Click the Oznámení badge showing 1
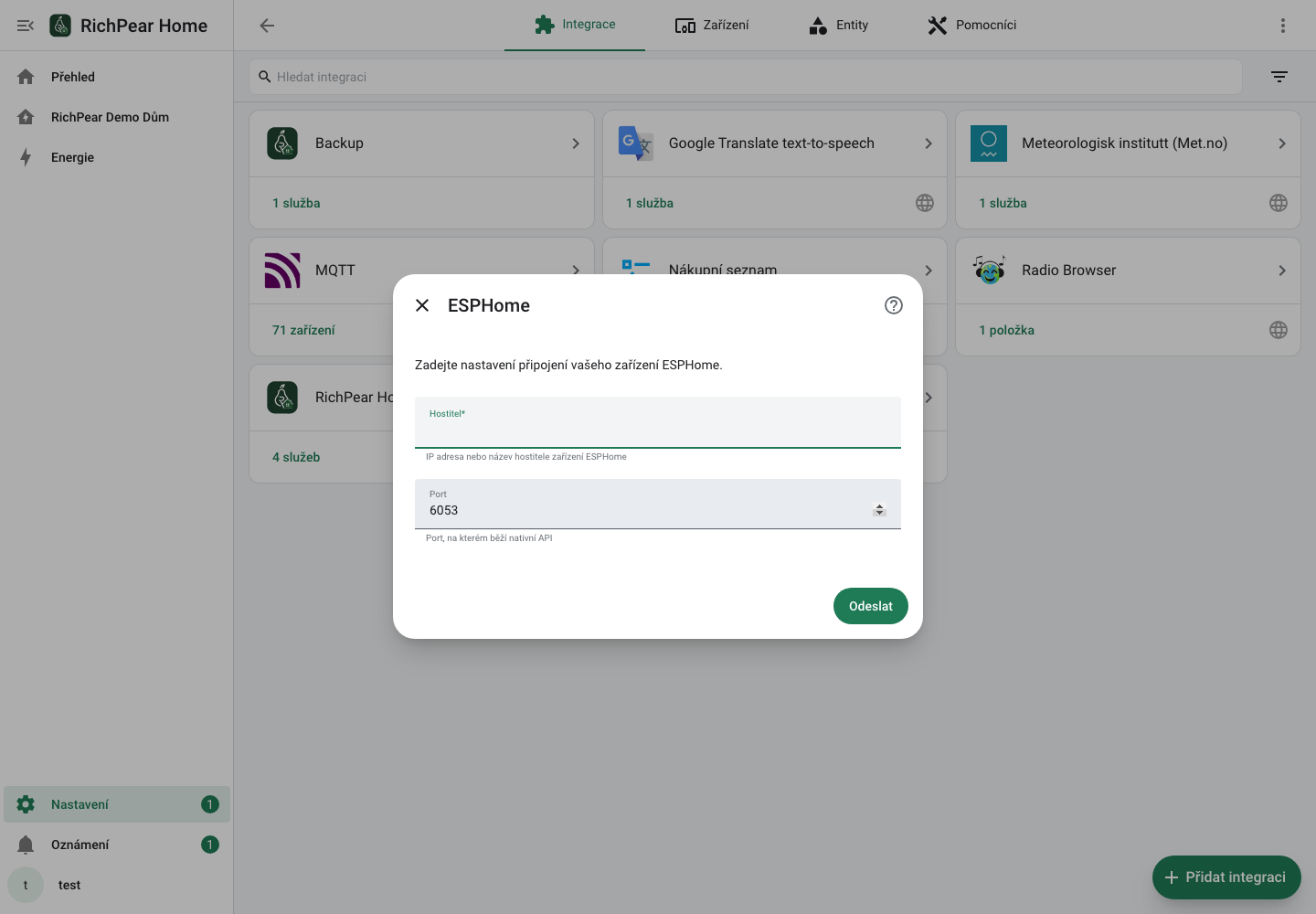1316x914 pixels. pos(210,845)
